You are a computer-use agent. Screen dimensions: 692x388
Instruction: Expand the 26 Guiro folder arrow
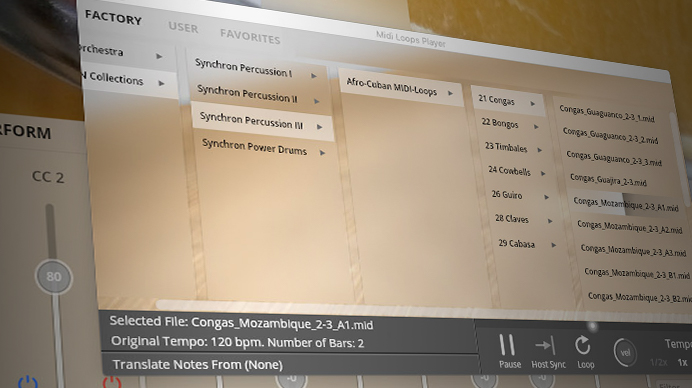tap(547, 197)
